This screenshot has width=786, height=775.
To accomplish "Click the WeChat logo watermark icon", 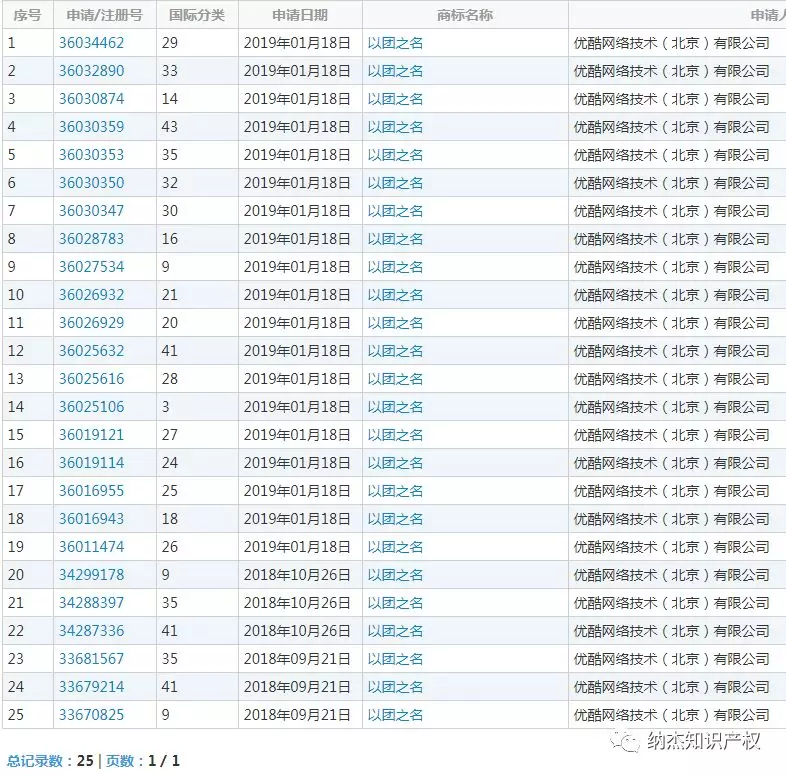I will [x=629, y=742].
